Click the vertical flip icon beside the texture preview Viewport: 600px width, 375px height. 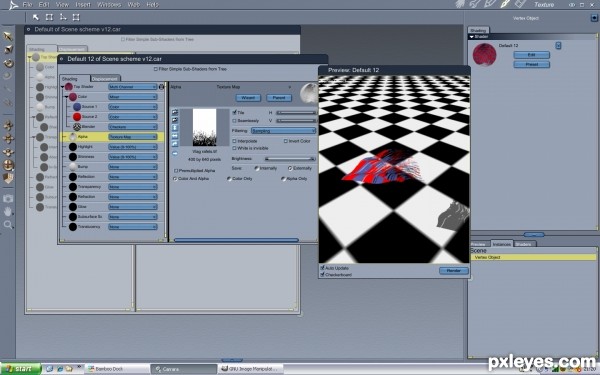175,128
